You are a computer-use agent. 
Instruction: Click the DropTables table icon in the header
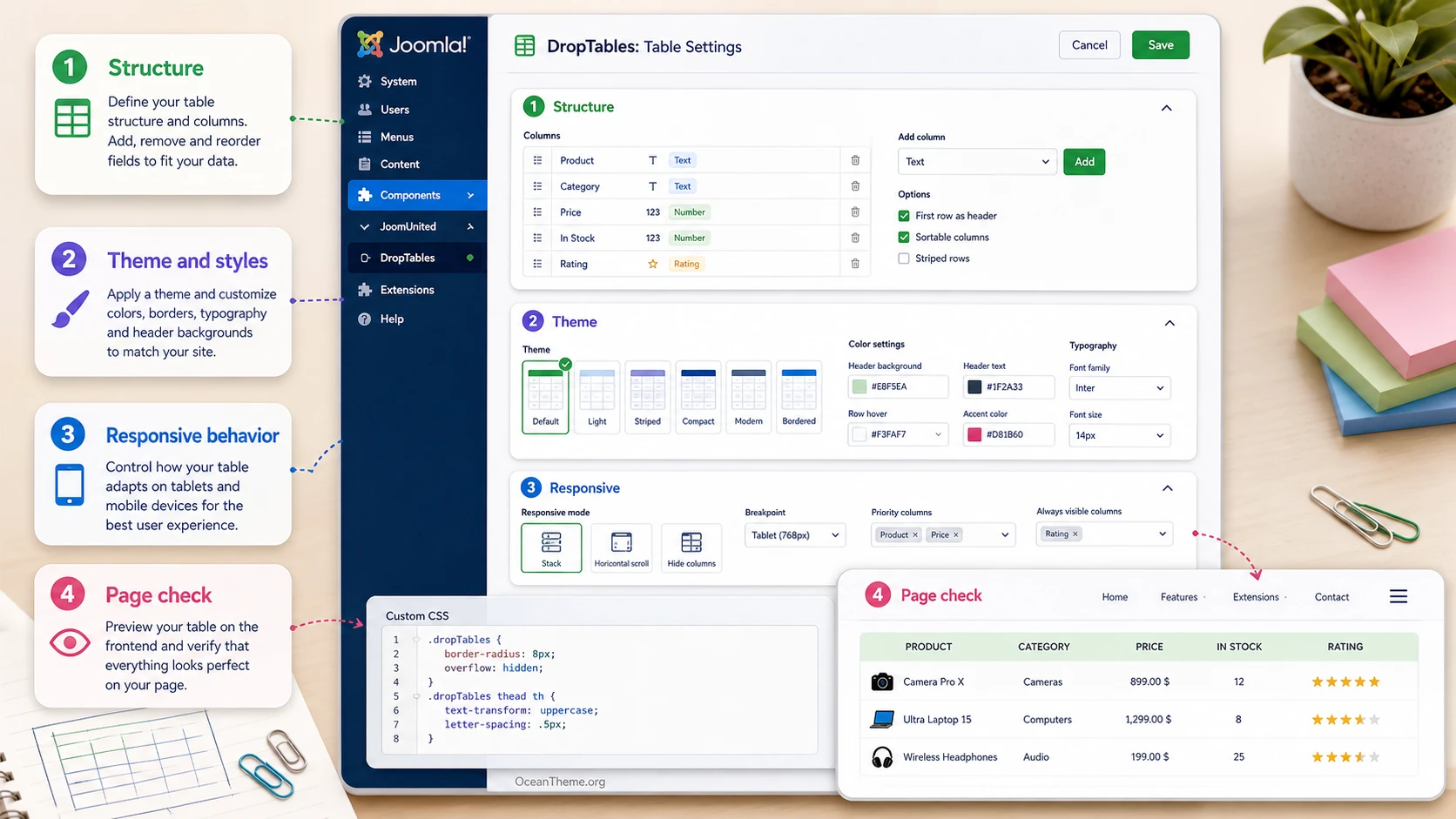pos(525,46)
